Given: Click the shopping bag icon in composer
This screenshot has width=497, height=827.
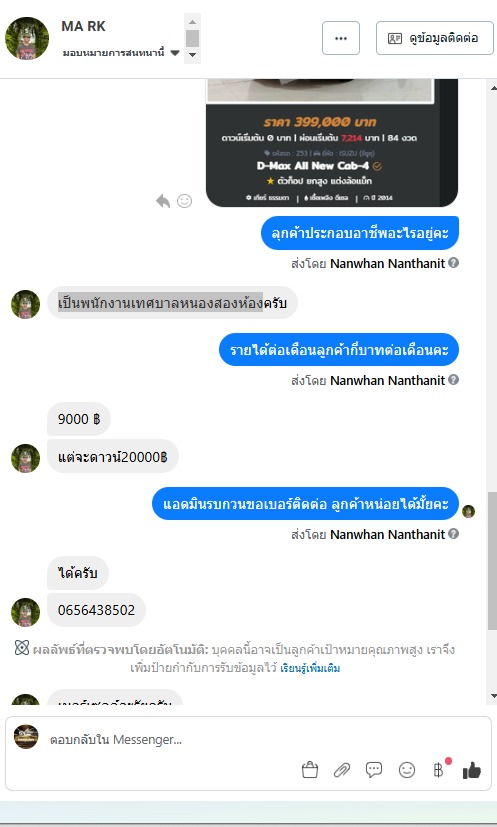Looking at the screenshot, I should (310, 771).
